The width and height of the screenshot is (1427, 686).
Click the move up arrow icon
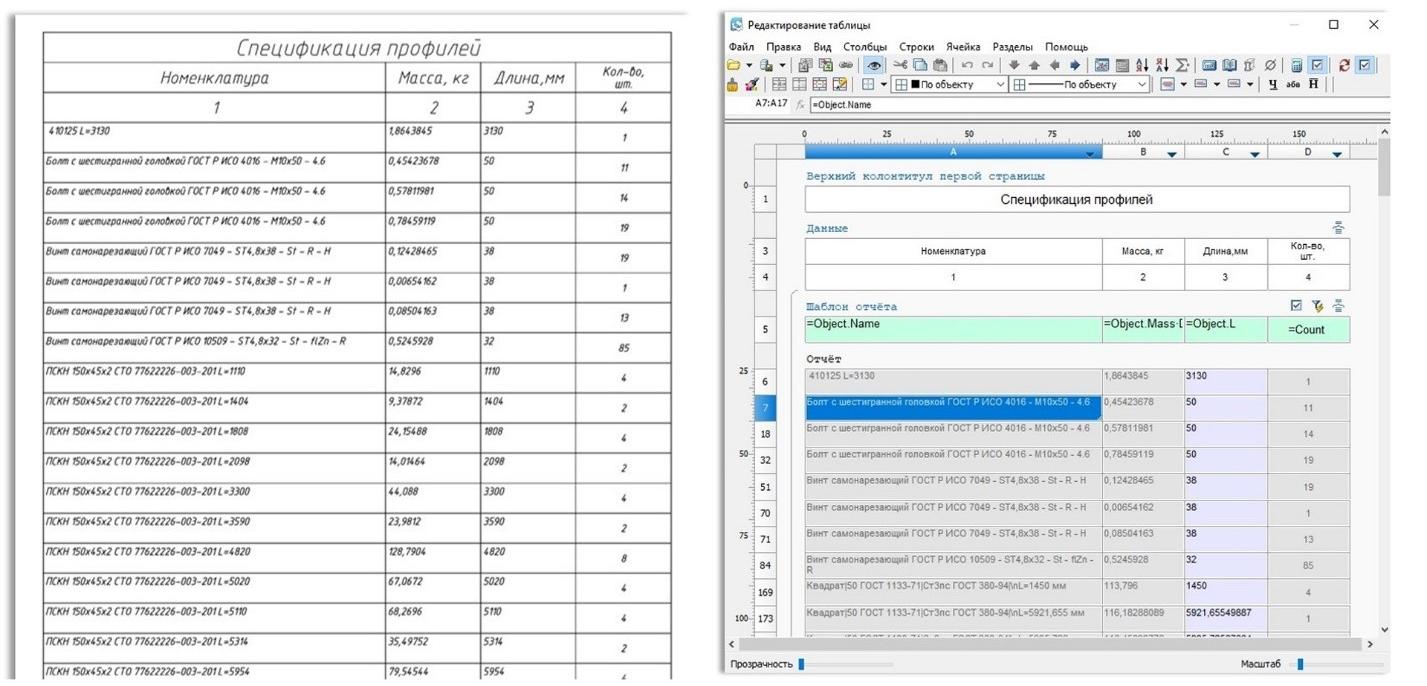(x=1033, y=65)
